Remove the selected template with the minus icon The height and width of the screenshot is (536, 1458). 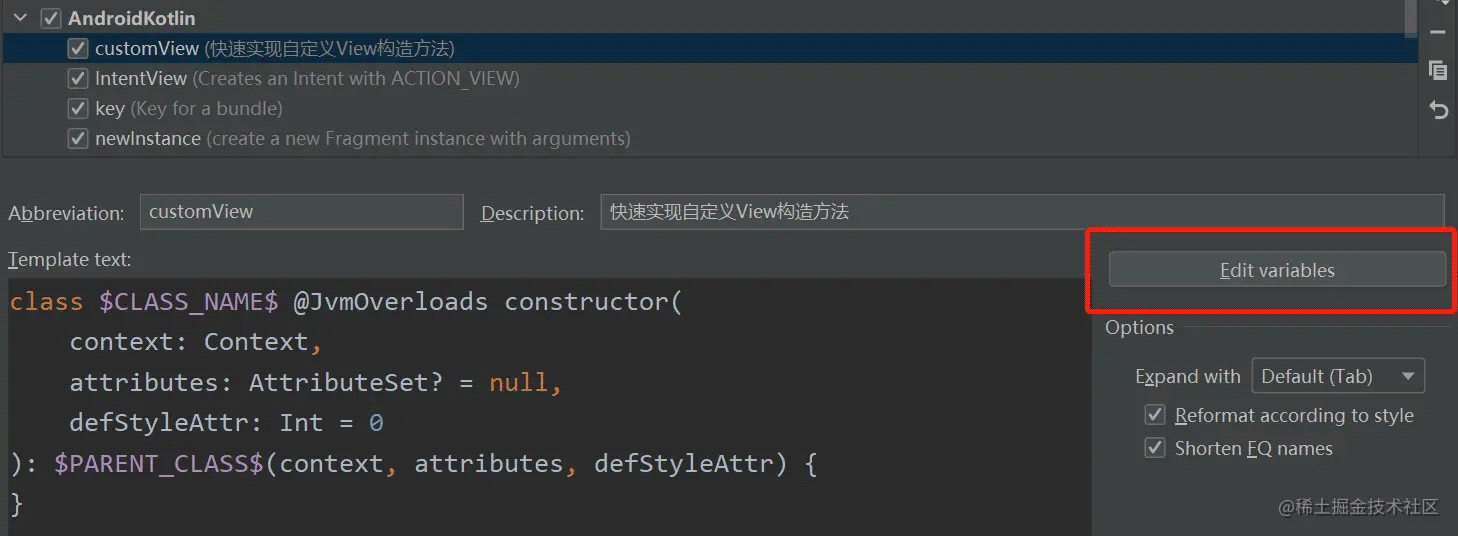(1438, 33)
